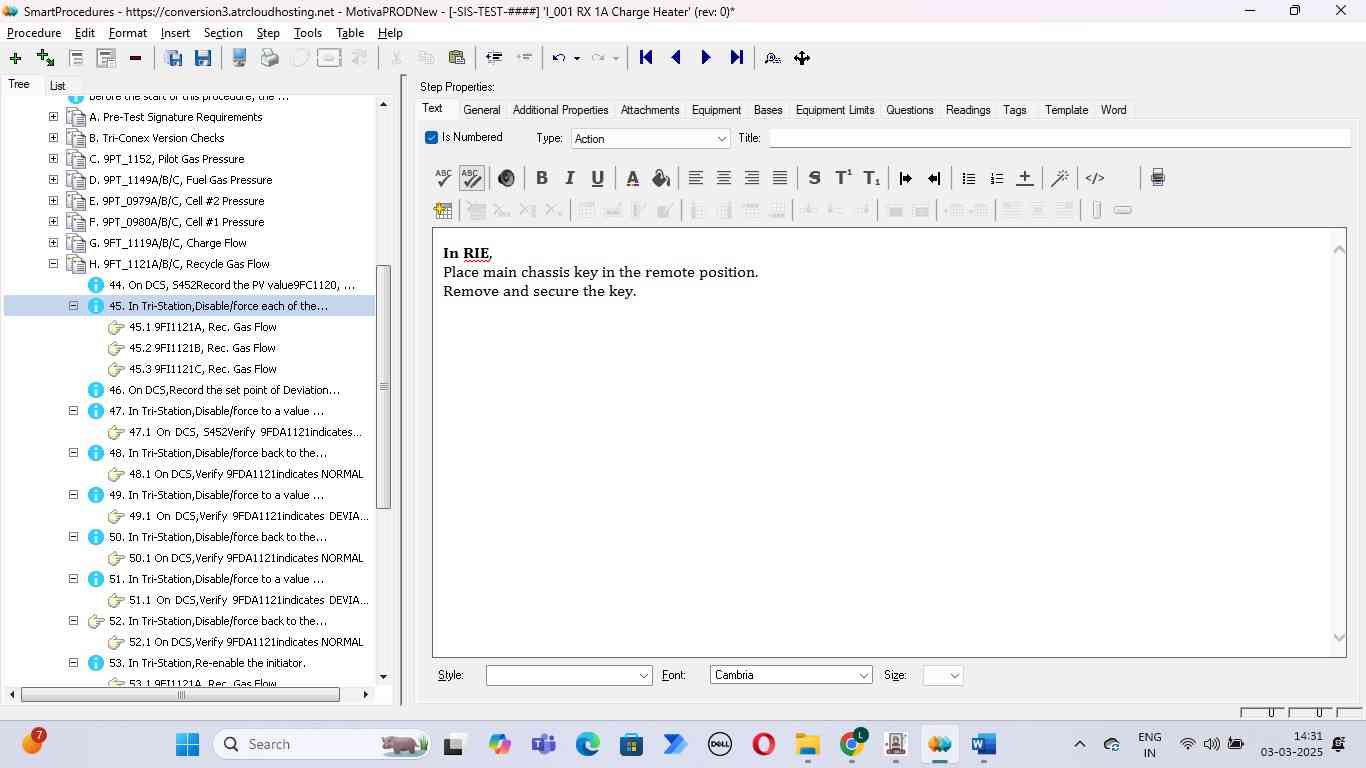
Task: Insert a numbered list
Action: tap(996, 178)
